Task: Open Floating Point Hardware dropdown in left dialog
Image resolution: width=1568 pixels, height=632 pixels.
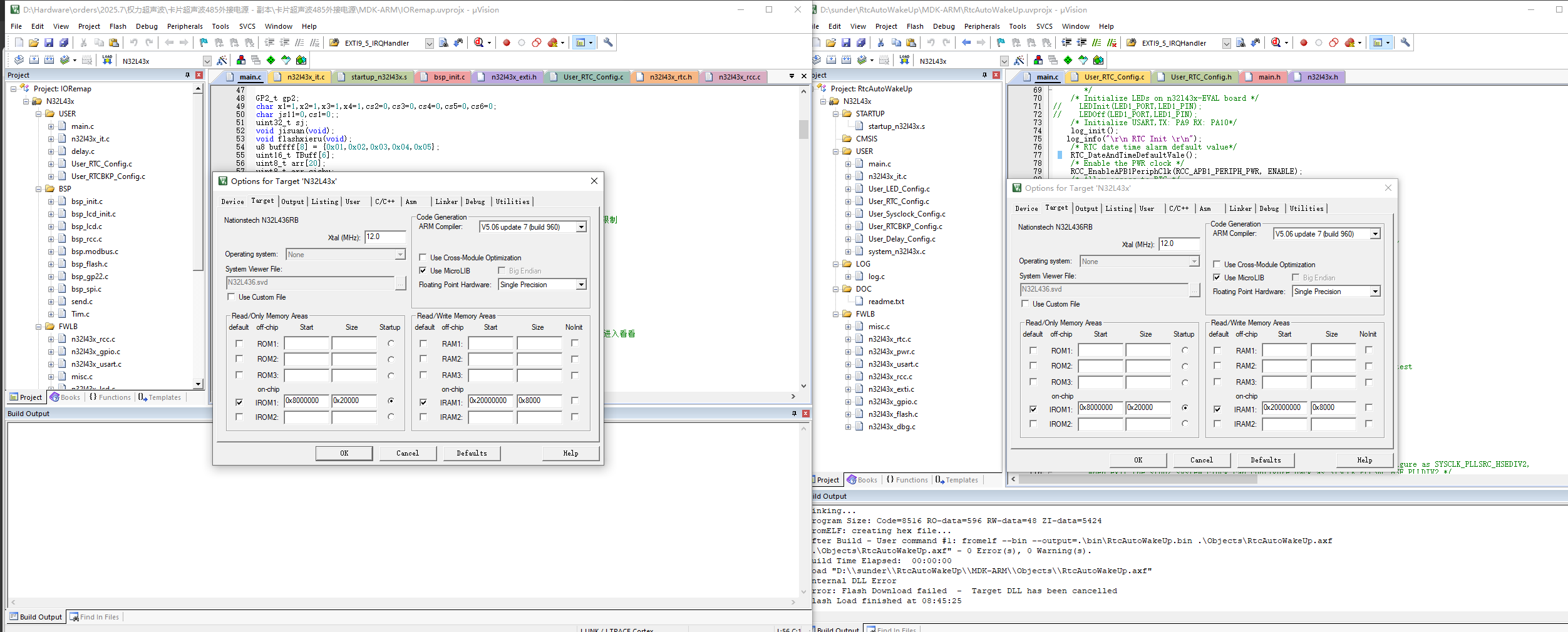Action: click(581, 284)
